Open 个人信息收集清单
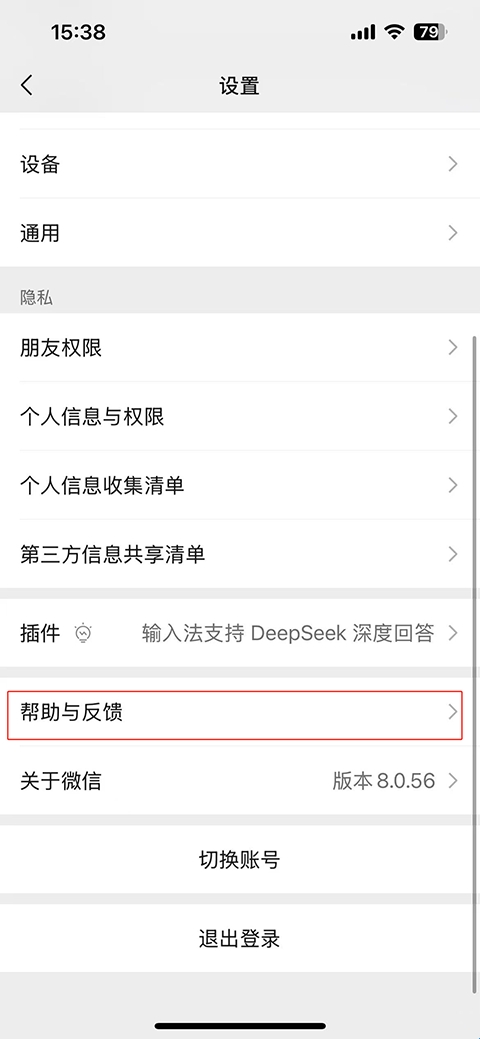This screenshot has width=480, height=1039. pos(240,485)
